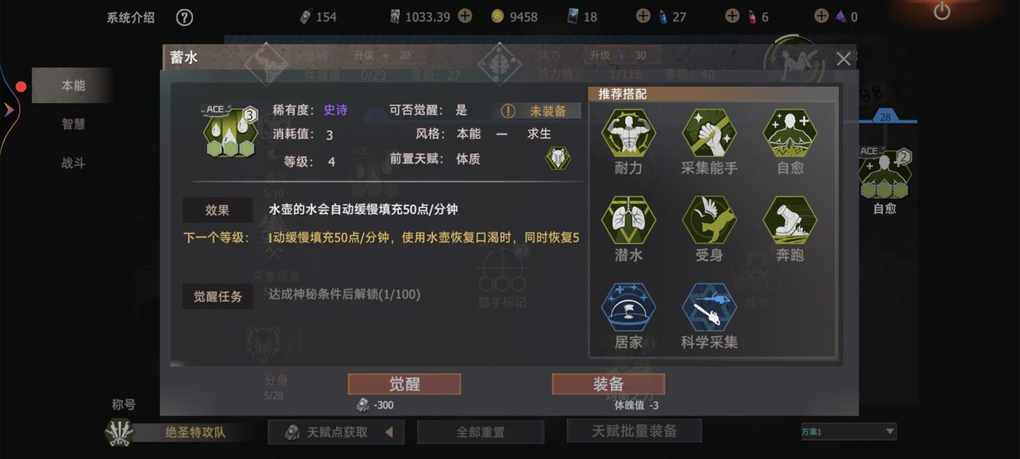Viewport: 1020px width, 459px height.
Task: Select the 自愈 self-heal icon in recommendations
Action: point(789,133)
